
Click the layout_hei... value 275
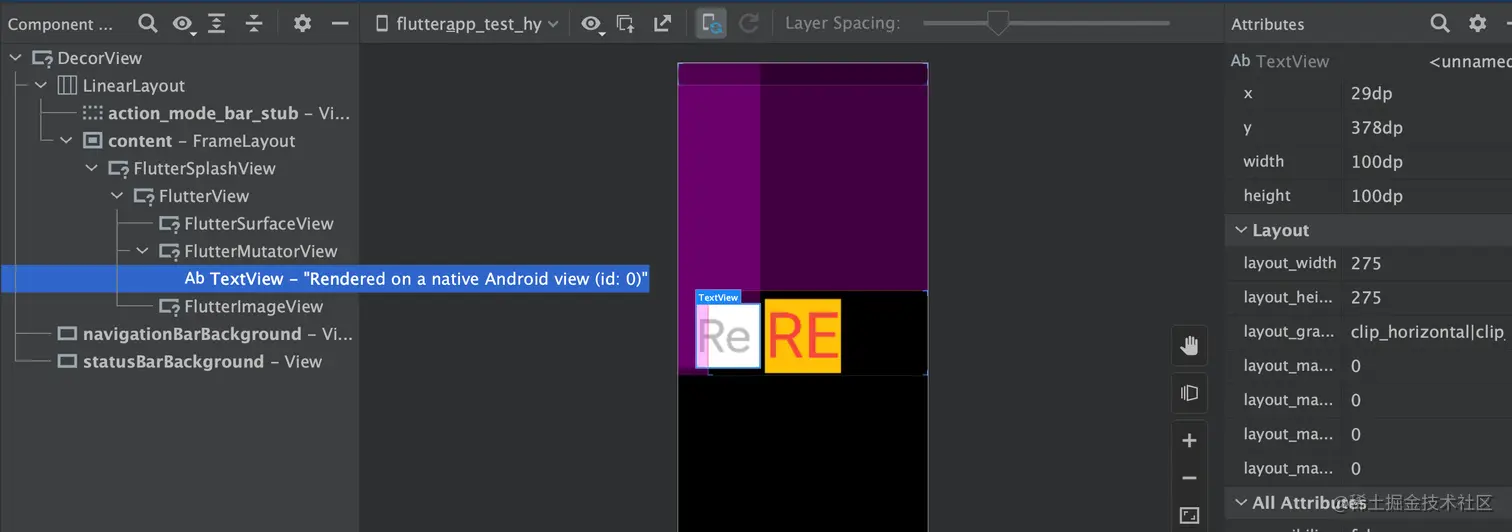coord(1366,297)
